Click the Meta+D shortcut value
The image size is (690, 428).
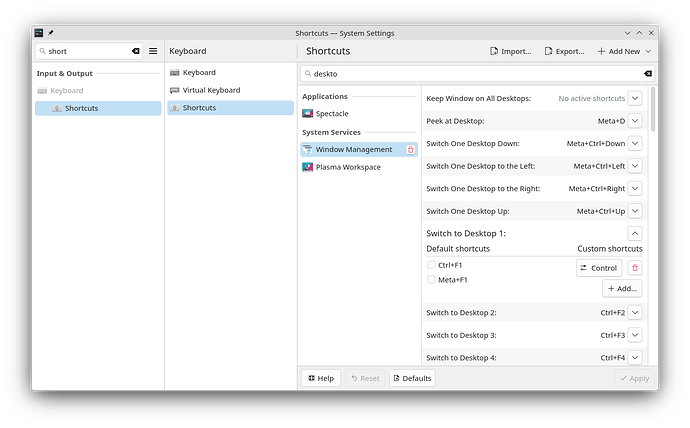[611, 121]
